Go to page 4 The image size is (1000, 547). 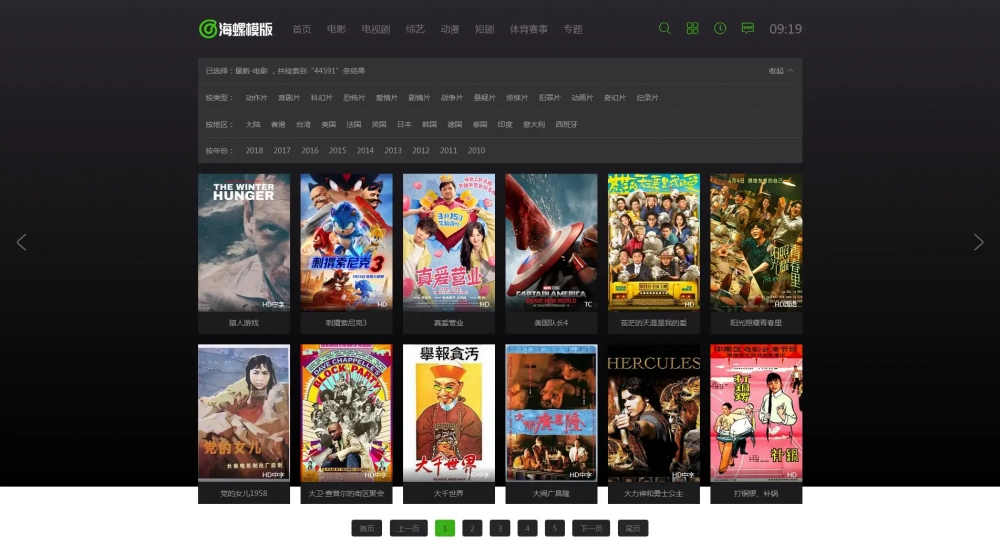[x=527, y=528]
